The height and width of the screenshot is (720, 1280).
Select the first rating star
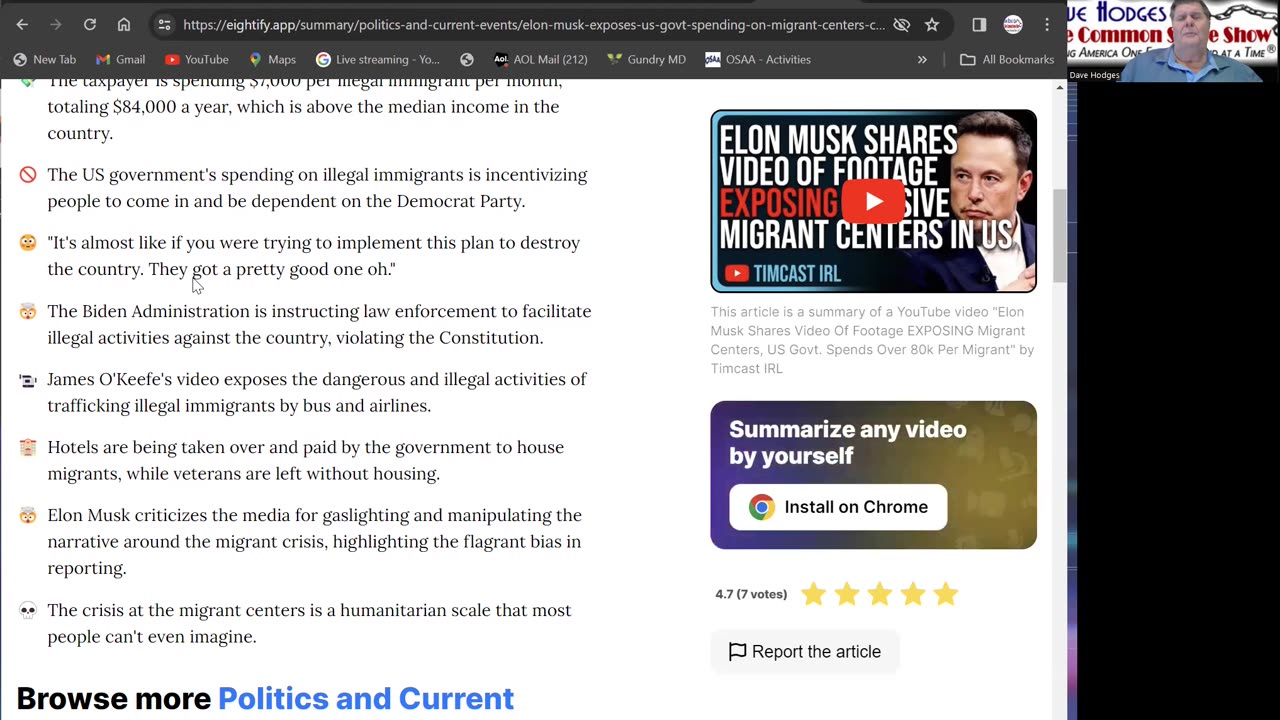click(x=813, y=594)
